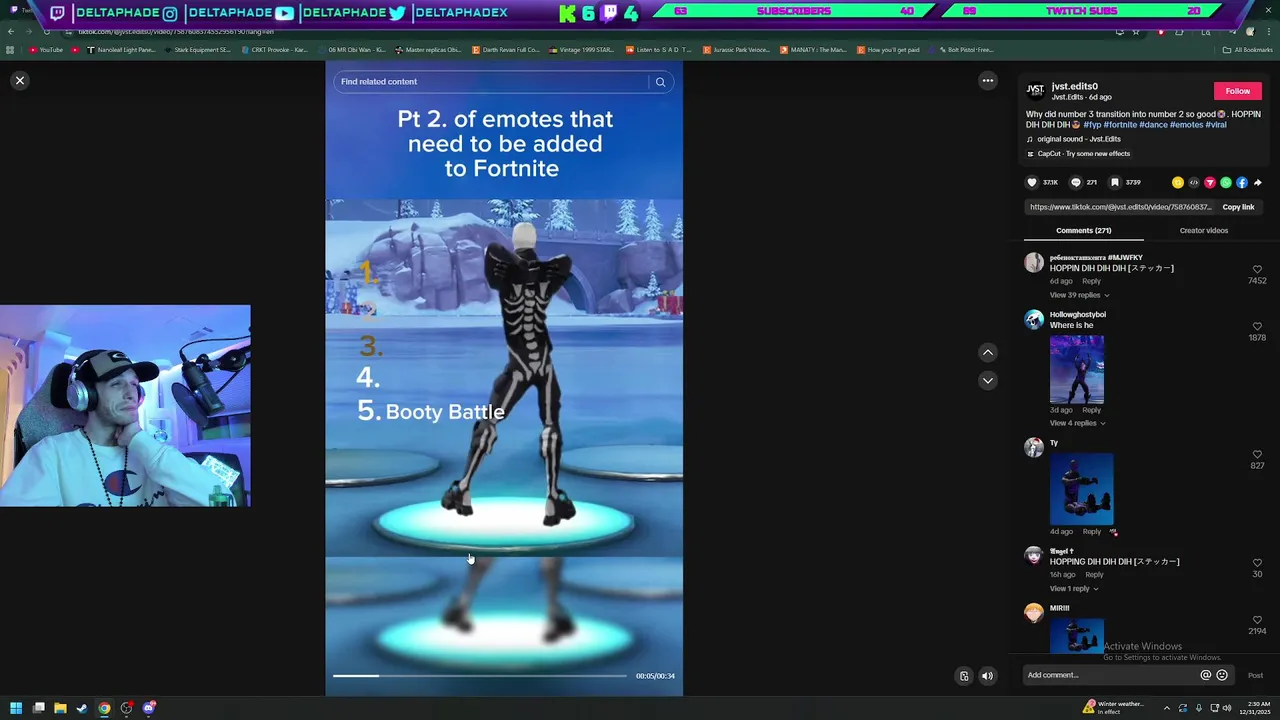
Task: Open the Jurassic Park Veloce... bookmark
Action: (x=737, y=49)
